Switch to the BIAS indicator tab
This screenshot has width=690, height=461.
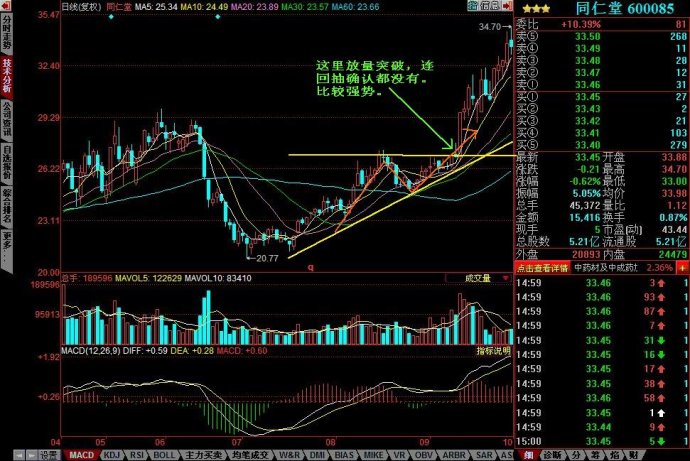coord(344,455)
